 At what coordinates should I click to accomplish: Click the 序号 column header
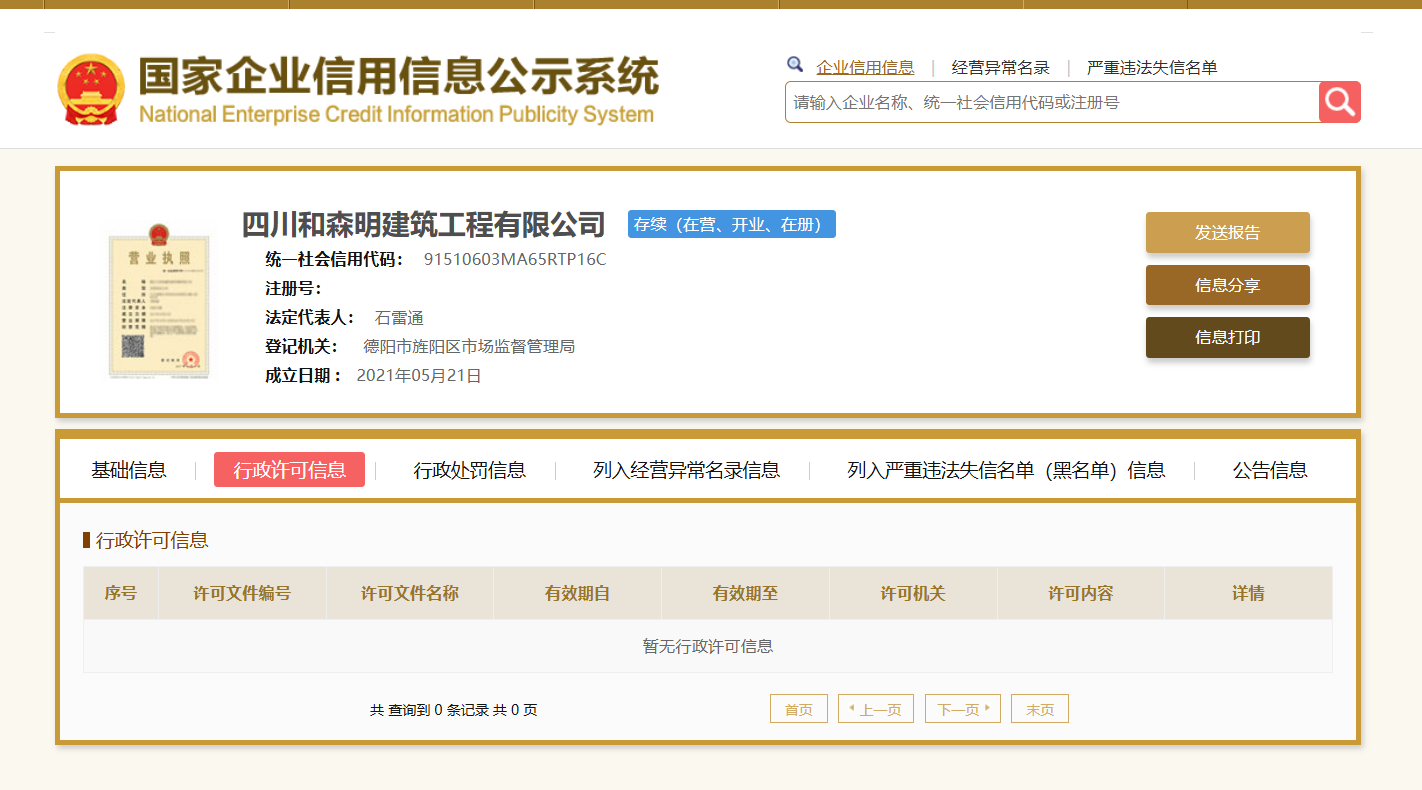coord(121,593)
